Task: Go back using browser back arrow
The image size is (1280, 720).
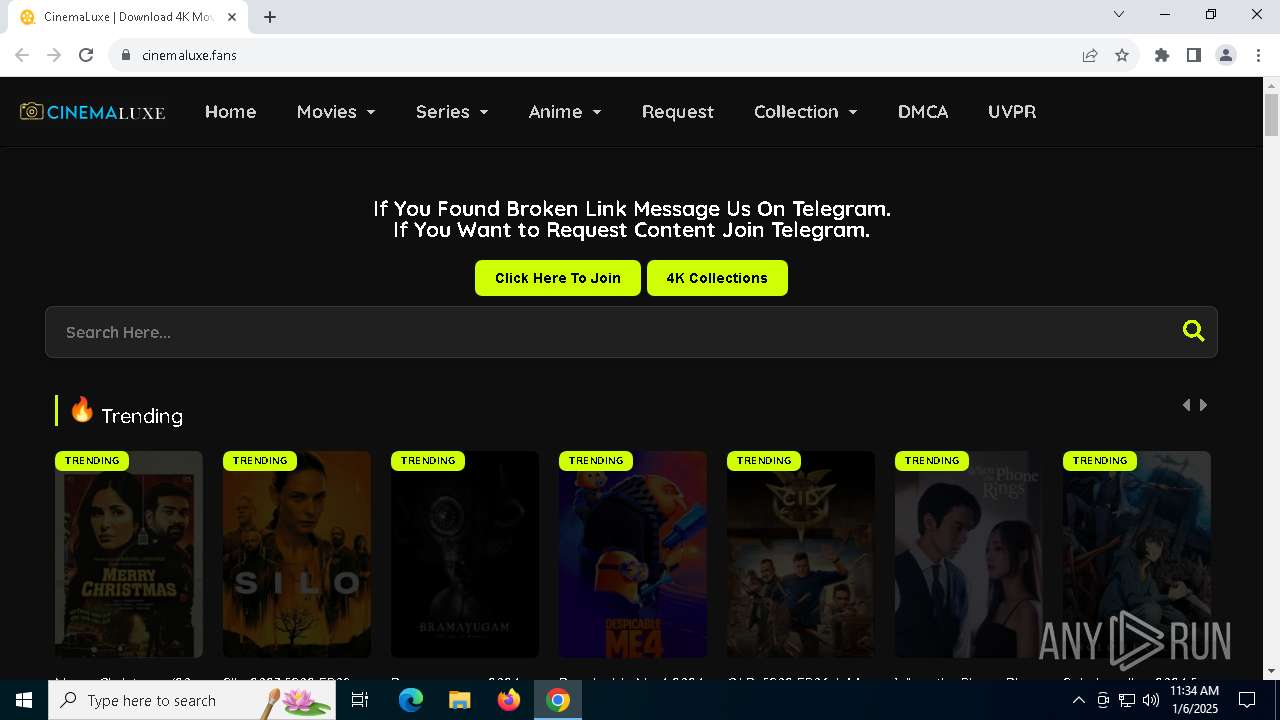Action: coord(22,55)
